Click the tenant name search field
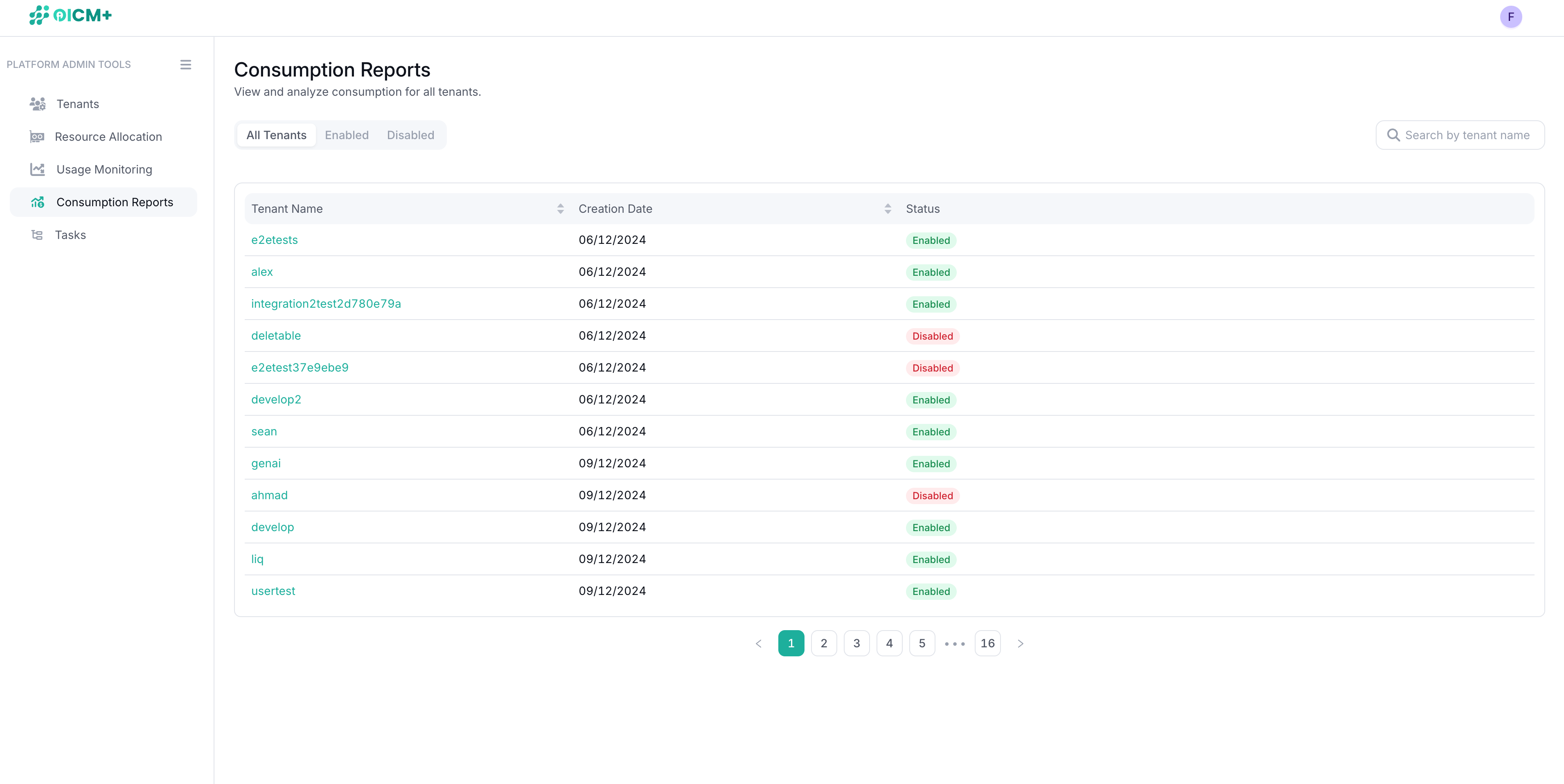1564x784 pixels. [x=1460, y=135]
